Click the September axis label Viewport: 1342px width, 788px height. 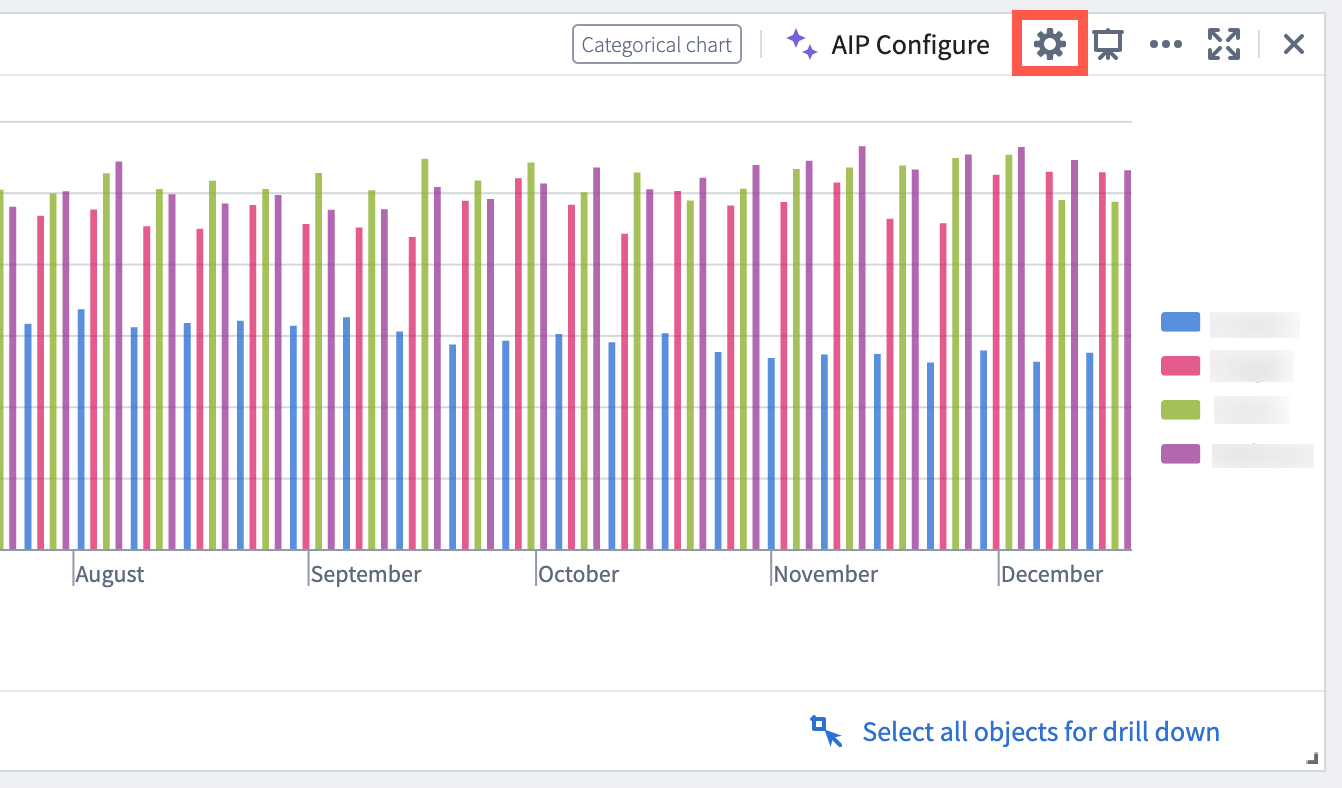[x=366, y=575]
